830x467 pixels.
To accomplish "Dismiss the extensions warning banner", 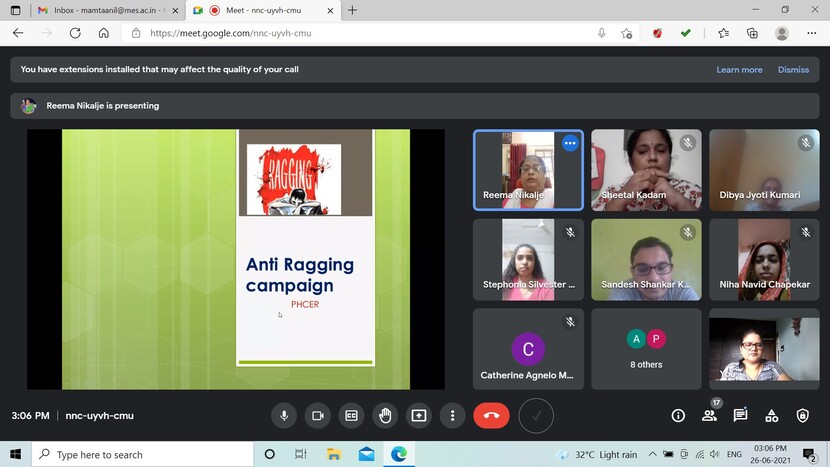I will point(793,70).
